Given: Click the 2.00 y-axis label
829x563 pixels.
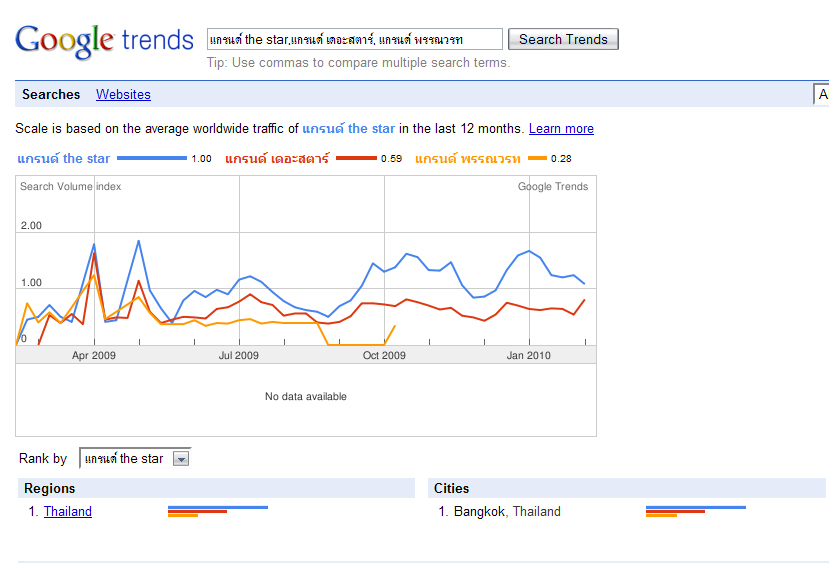Looking at the screenshot, I should 31,226.
